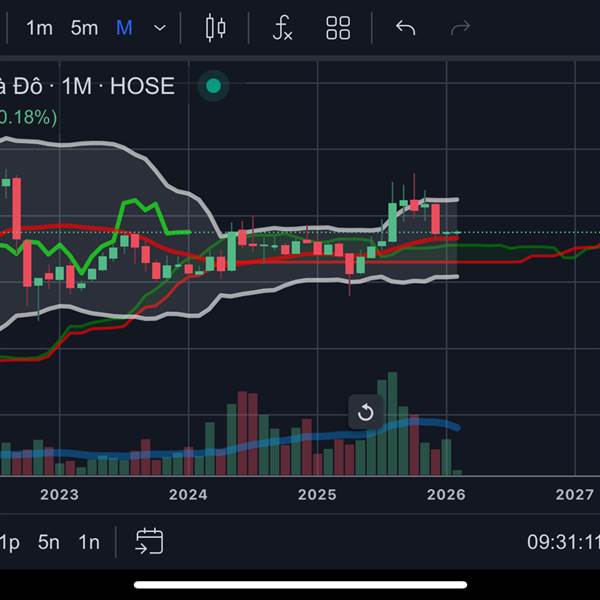Open the candlestick chart type selector
The image size is (600, 600).
point(215,28)
